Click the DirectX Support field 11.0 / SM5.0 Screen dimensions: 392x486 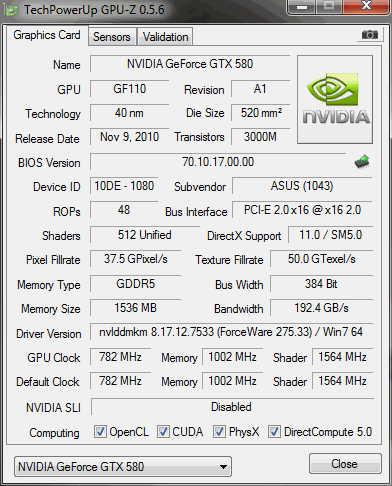point(330,235)
